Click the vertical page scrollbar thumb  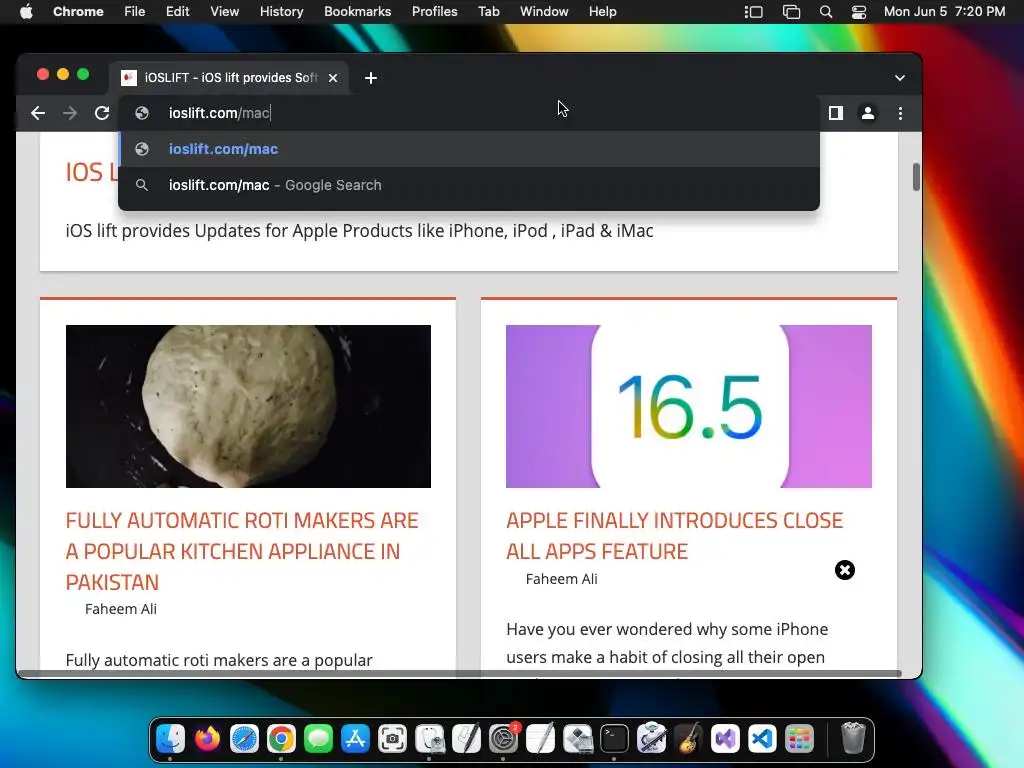pyautogui.click(x=916, y=177)
